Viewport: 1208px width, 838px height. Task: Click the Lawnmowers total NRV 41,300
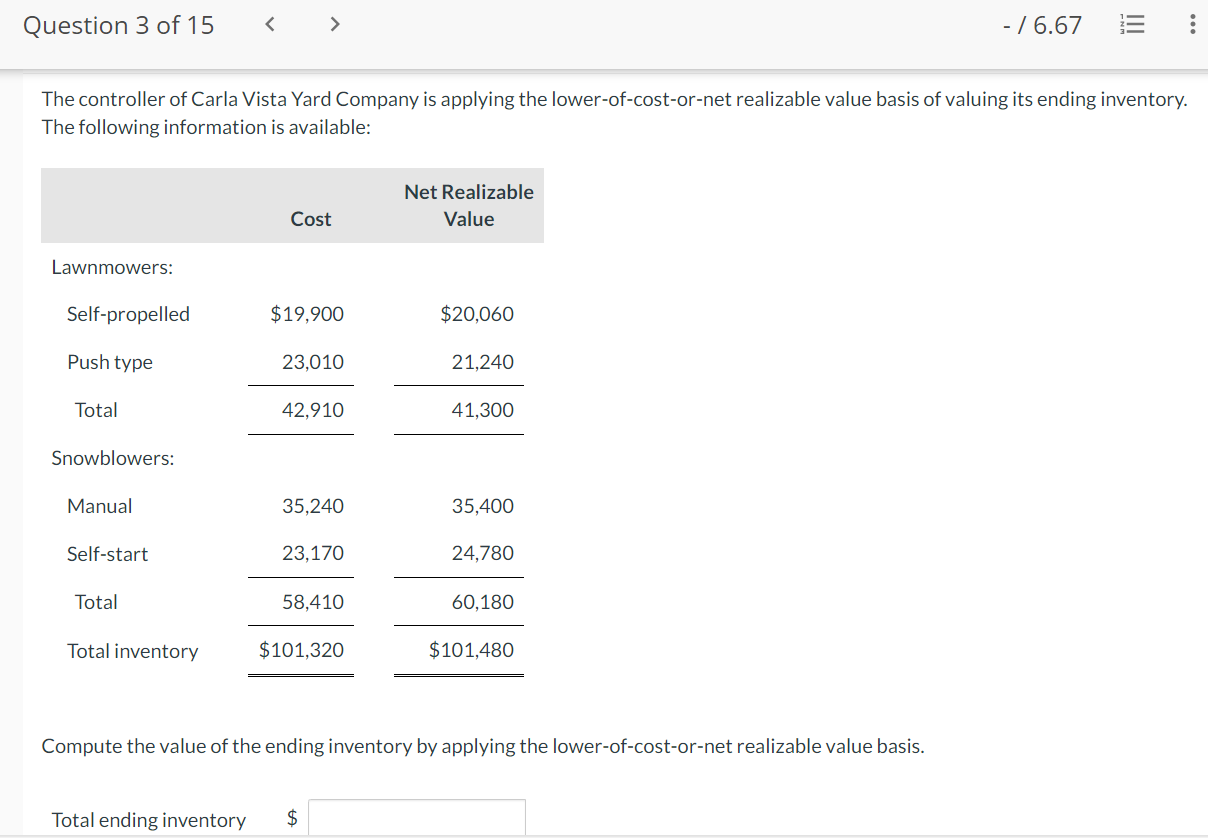(x=483, y=410)
